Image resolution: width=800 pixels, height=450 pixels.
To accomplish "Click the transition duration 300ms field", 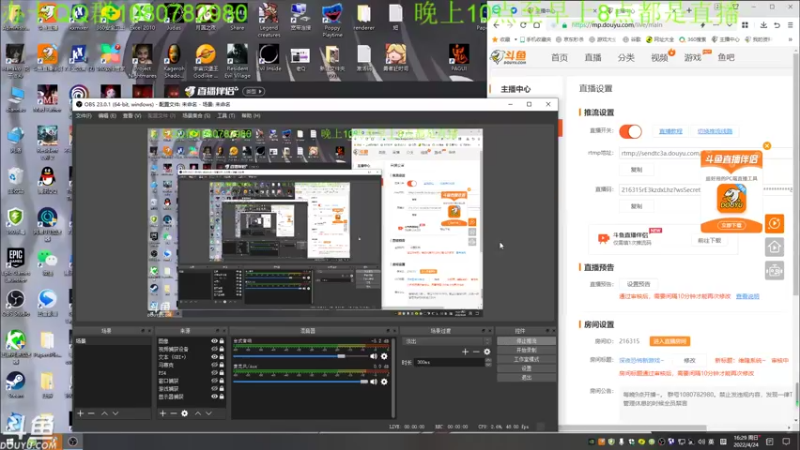I will point(449,362).
